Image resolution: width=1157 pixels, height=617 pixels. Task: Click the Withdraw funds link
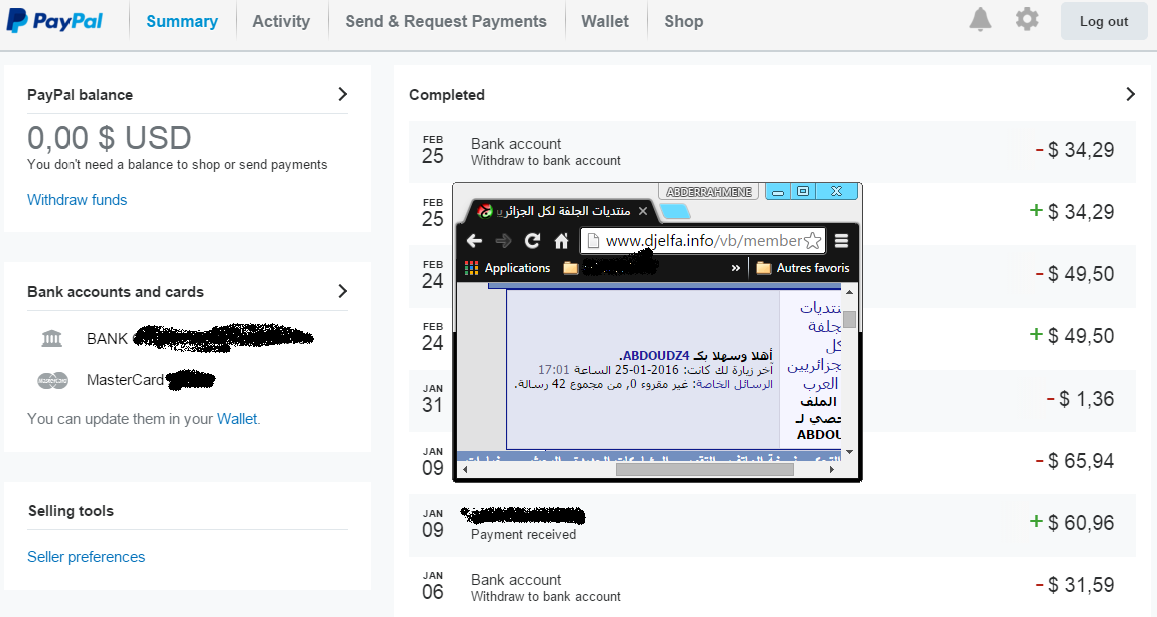[x=77, y=200]
